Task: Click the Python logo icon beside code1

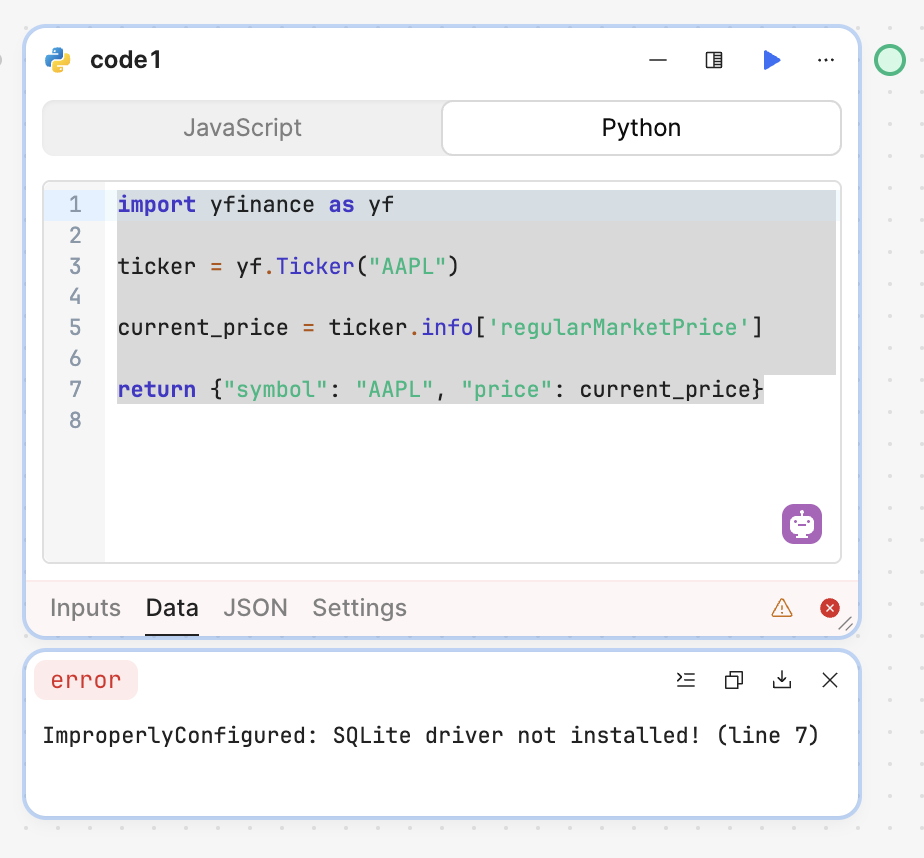Action: click(x=58, y=60)
